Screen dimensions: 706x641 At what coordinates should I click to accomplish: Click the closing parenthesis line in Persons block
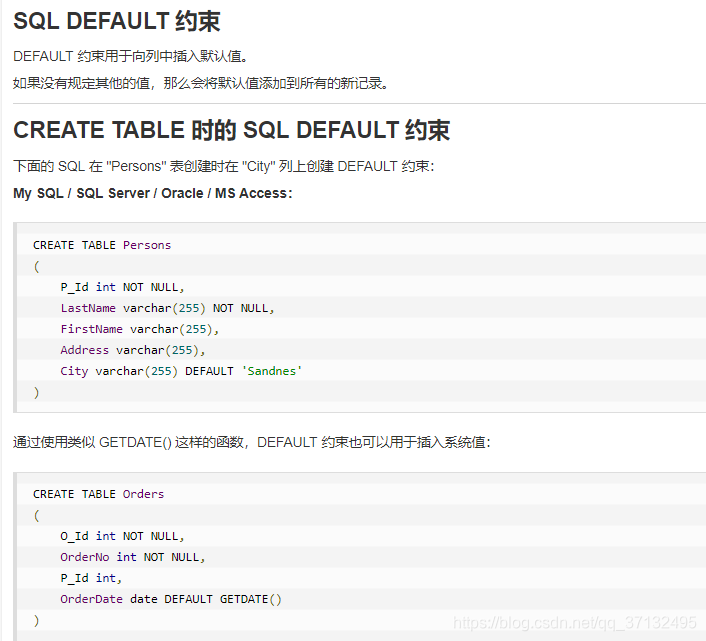36,392
